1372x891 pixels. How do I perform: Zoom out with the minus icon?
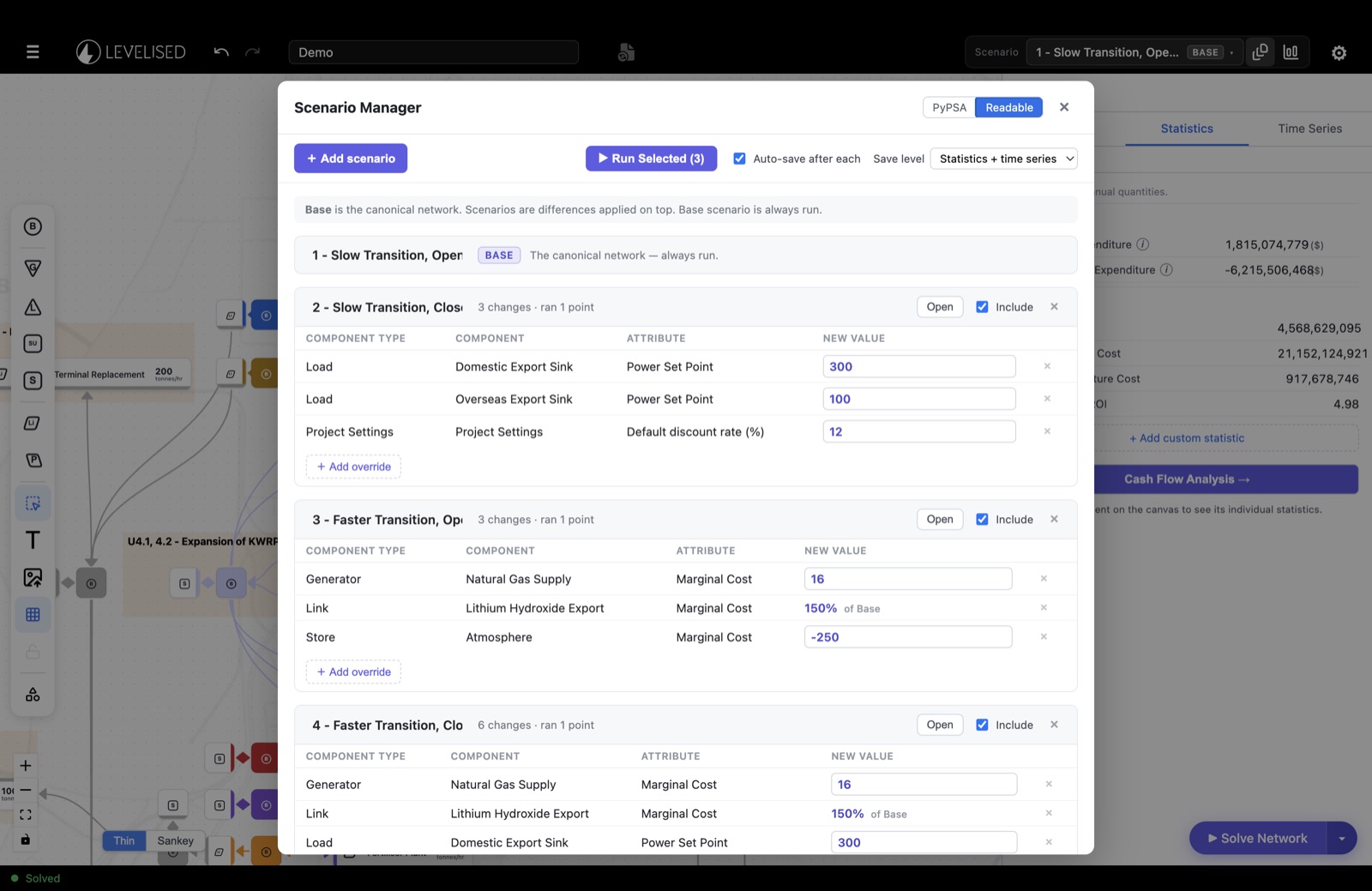tap(26, 790)
